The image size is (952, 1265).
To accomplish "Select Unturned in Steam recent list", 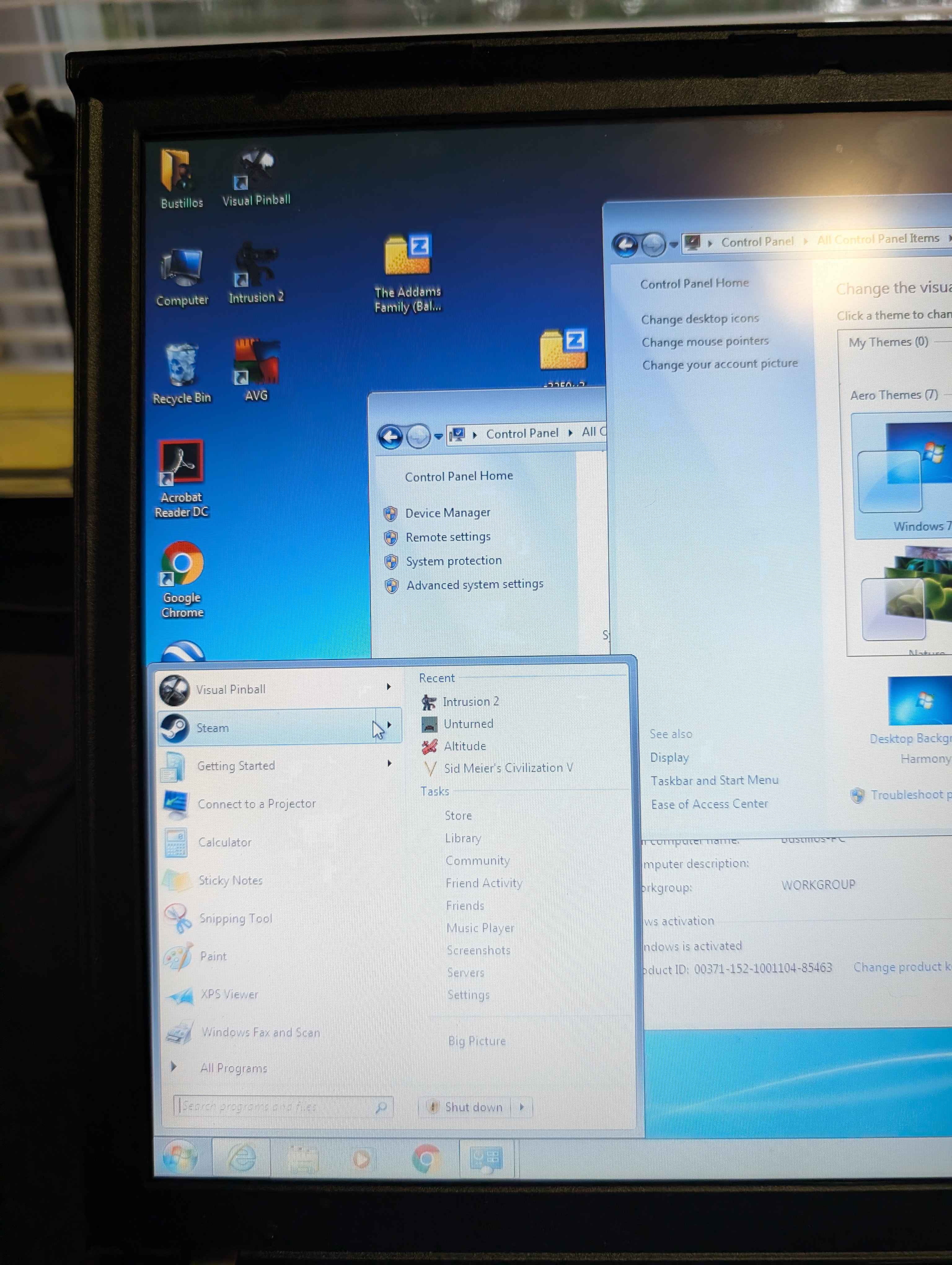I will pyautogui.click(x=468, y=724).
